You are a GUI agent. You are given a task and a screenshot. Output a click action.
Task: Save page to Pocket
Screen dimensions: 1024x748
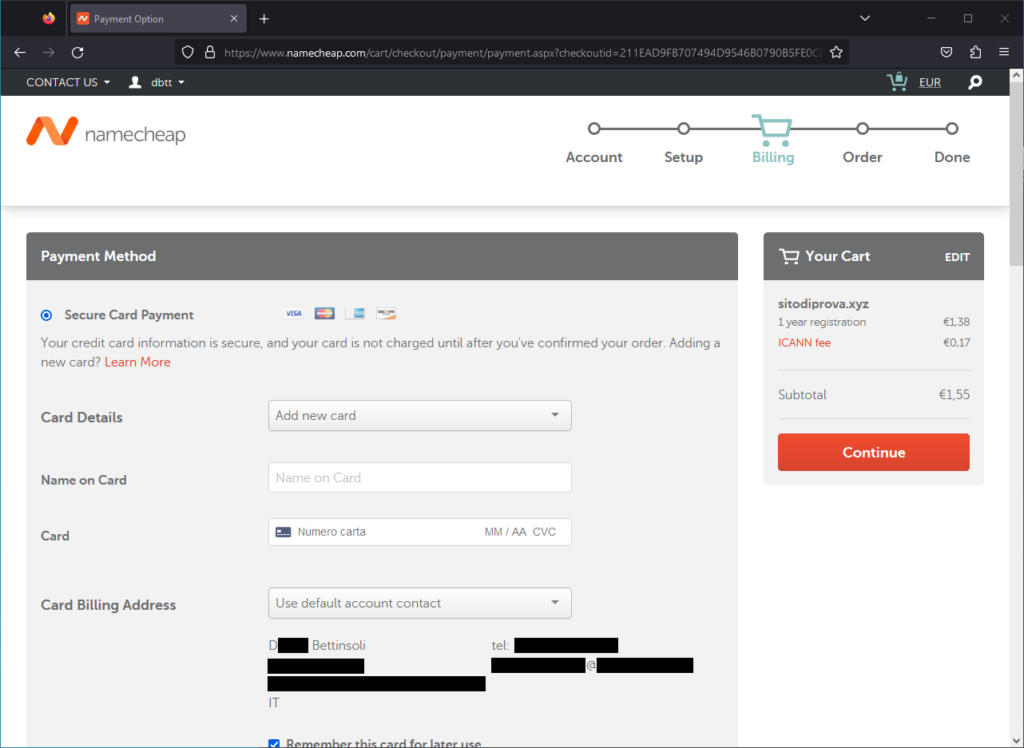946,52
